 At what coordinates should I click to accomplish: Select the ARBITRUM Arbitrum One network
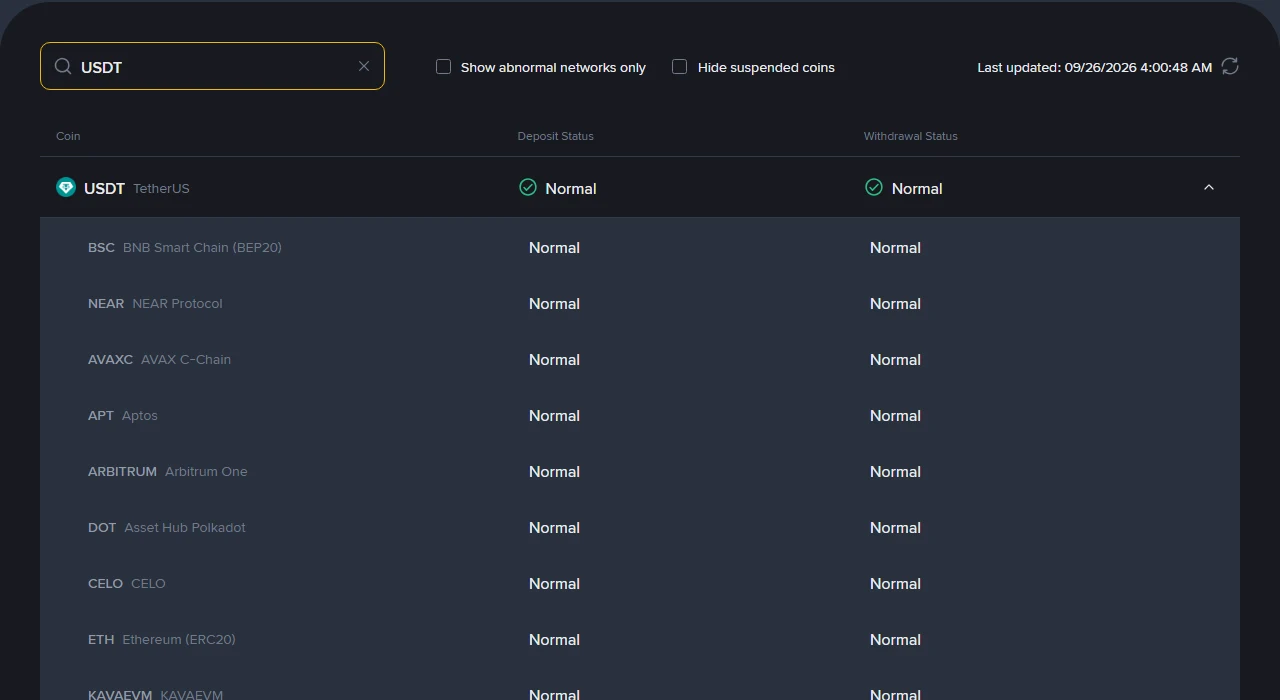(x=640, y=471)
